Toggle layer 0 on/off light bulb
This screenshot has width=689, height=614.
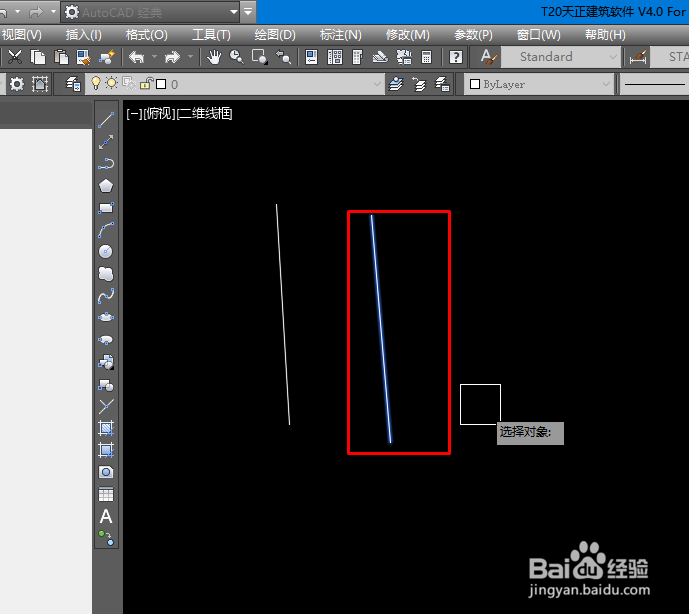(x=95, y=83)
